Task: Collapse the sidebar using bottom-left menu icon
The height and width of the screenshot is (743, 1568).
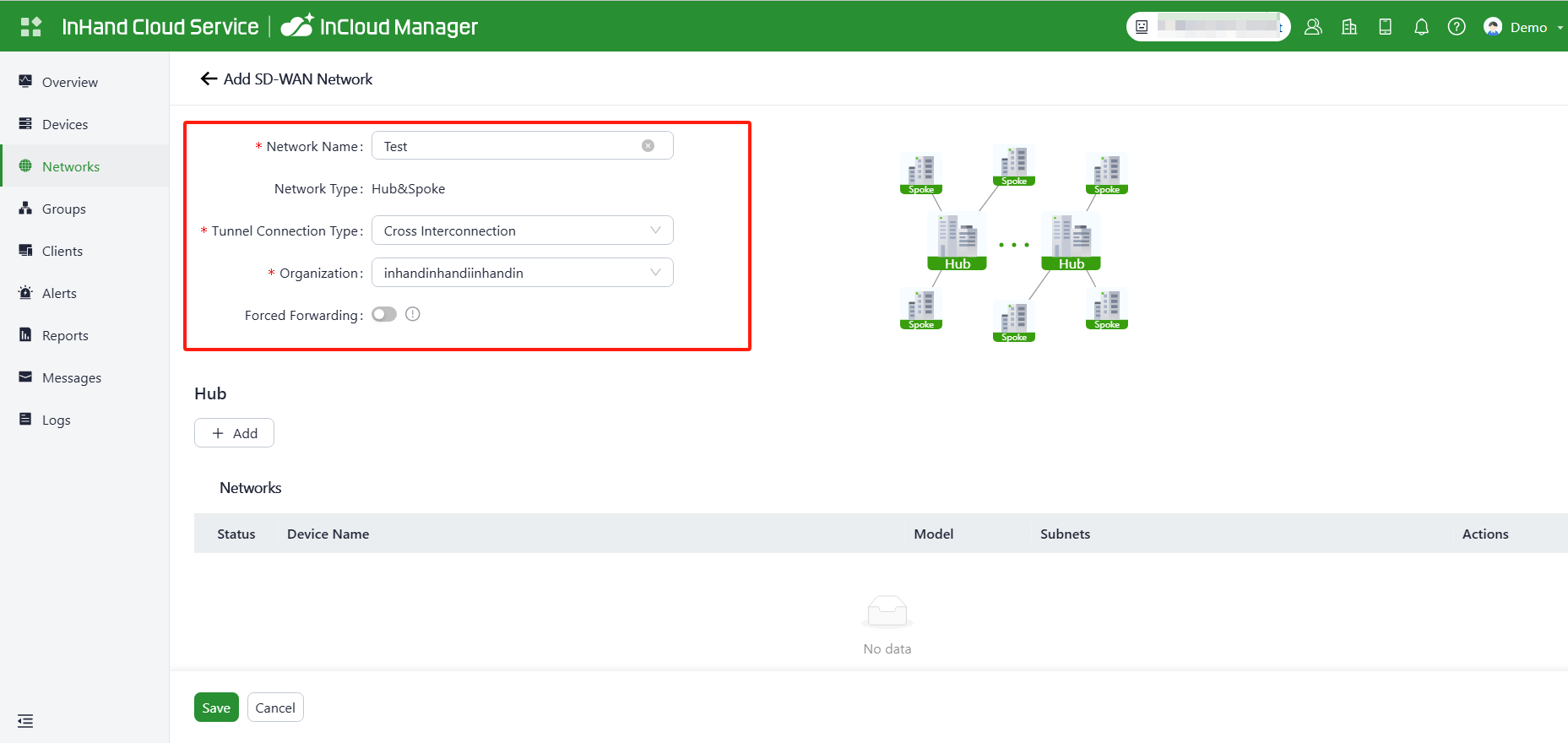Action: pos(25,721)
